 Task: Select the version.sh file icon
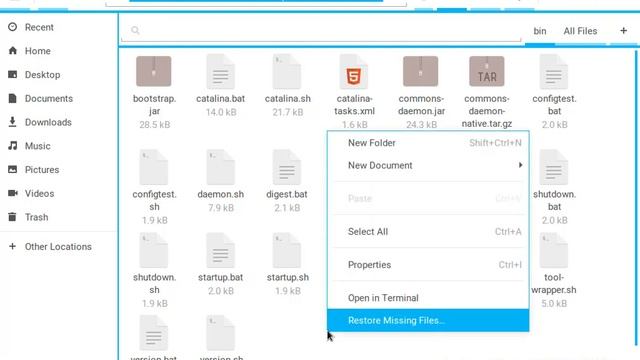(x=220, y=333)
